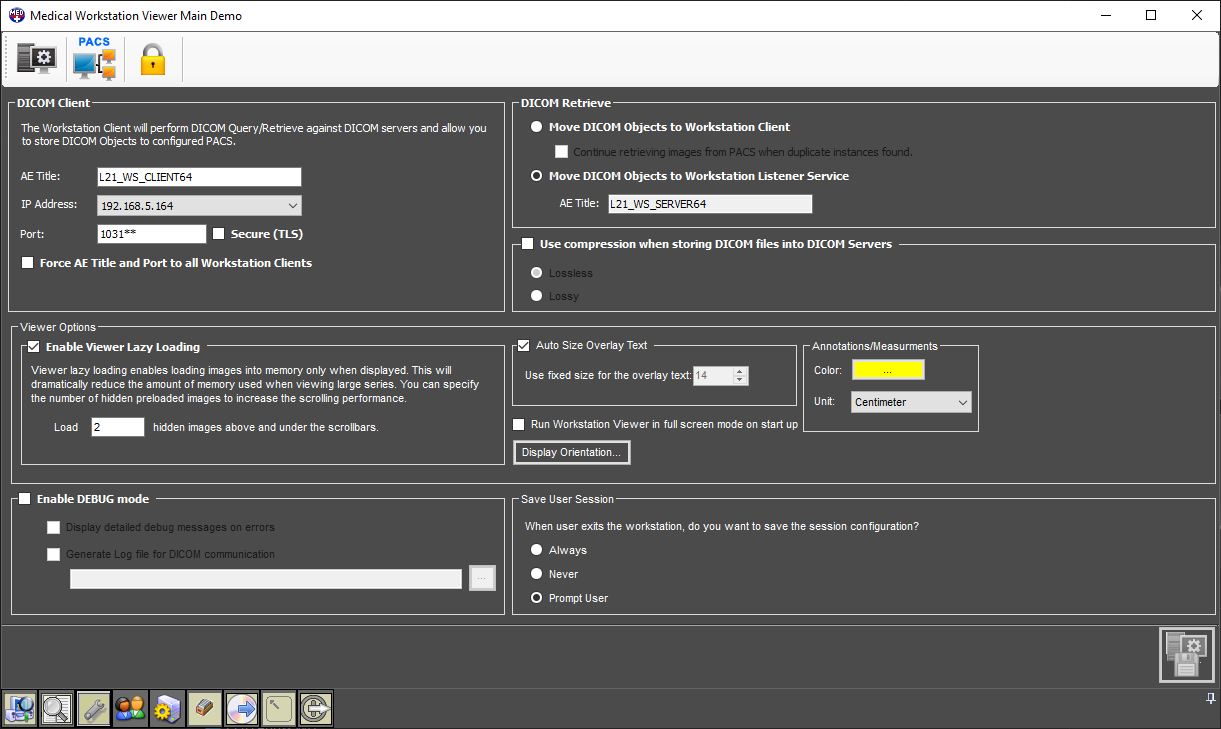Image resolution: width=1221 pixels, height=729 pixels.
Task: Click the save configuration floppy disk icon
Action: coord(1186,655)
